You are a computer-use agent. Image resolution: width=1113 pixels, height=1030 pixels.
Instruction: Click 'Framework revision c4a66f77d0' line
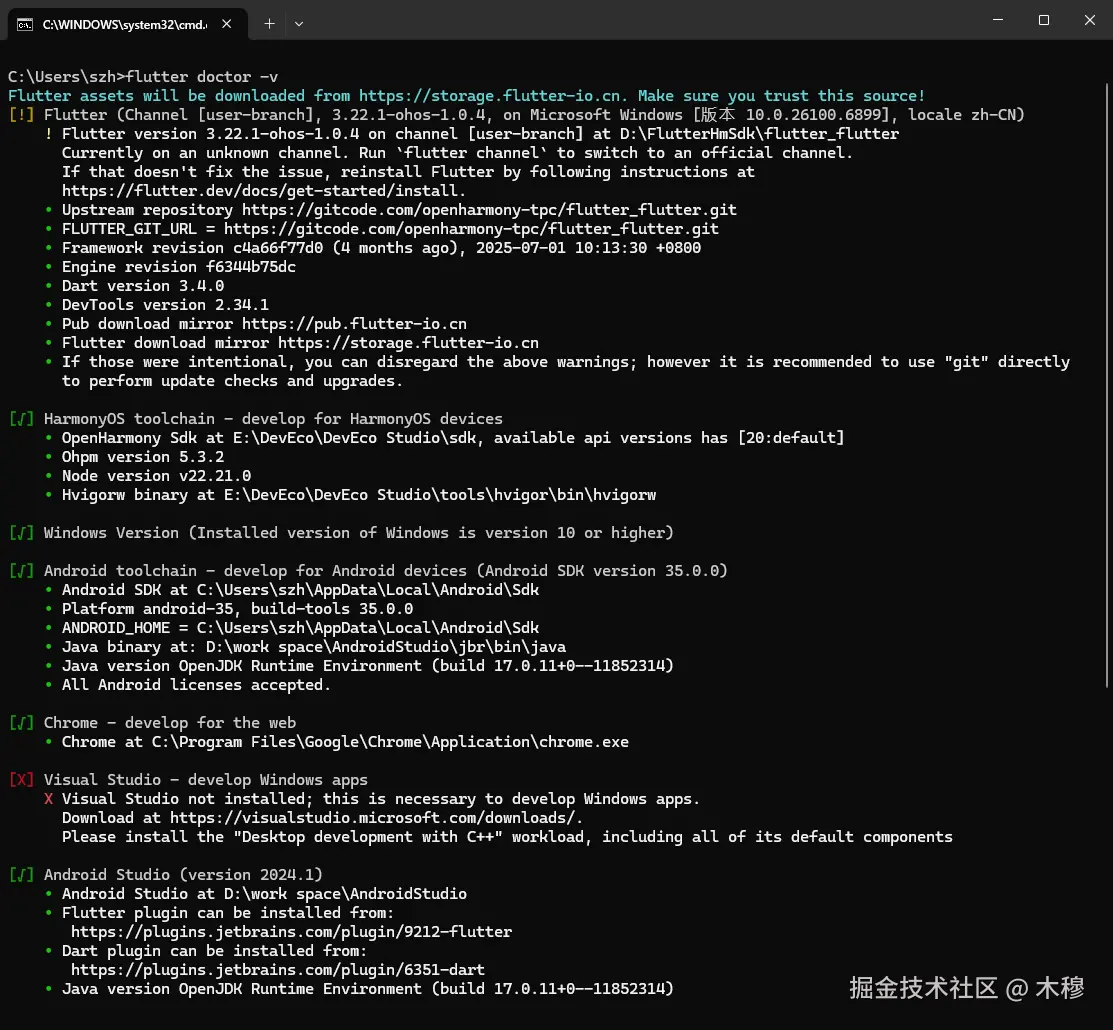coord(381,248)
